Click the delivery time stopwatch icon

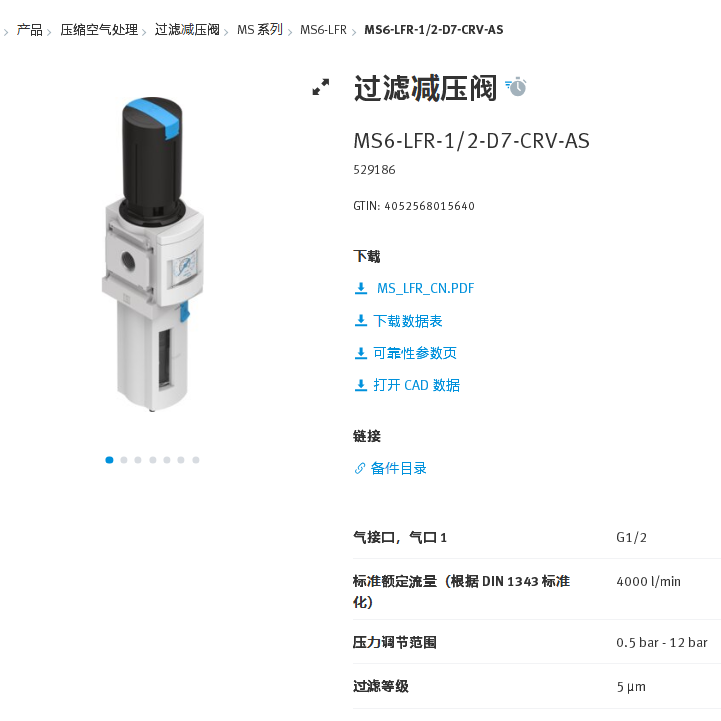(x=516, y=86)
